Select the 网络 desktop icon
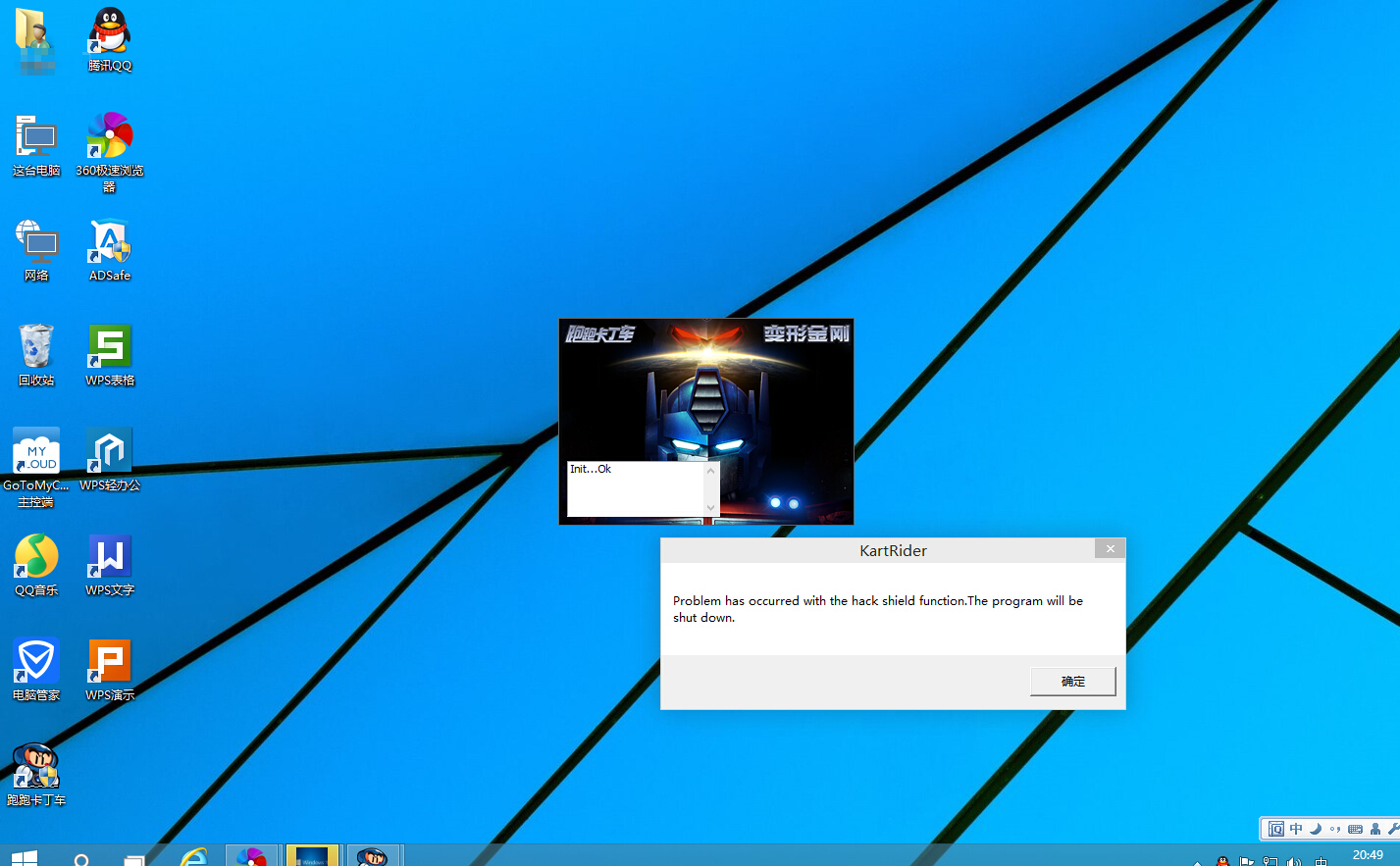Image resolution: width=1400 pixels, height=866 pixels. (x=36, y=249)
